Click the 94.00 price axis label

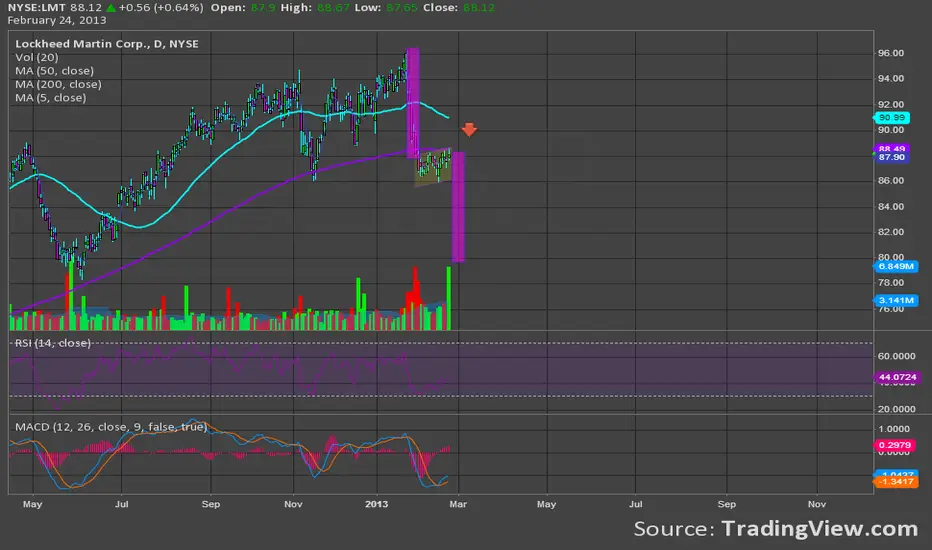point(890,78)
